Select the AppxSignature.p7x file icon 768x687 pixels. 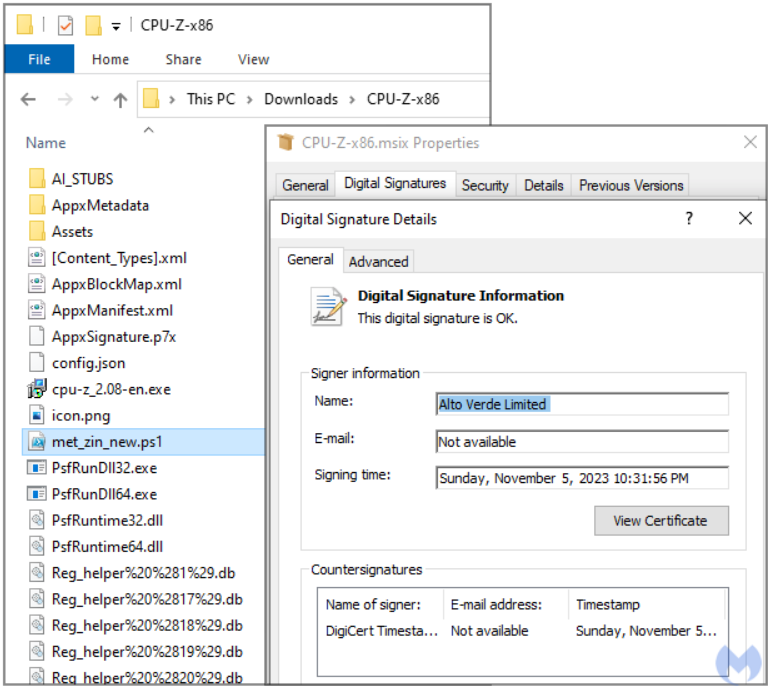37,337
